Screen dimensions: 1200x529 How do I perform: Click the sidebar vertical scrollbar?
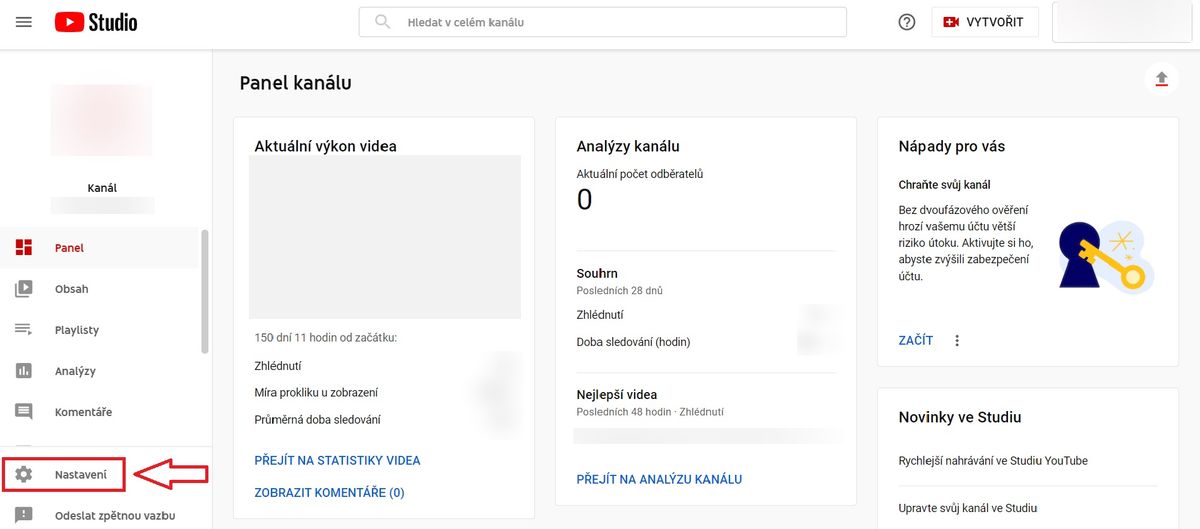[205, 292]
